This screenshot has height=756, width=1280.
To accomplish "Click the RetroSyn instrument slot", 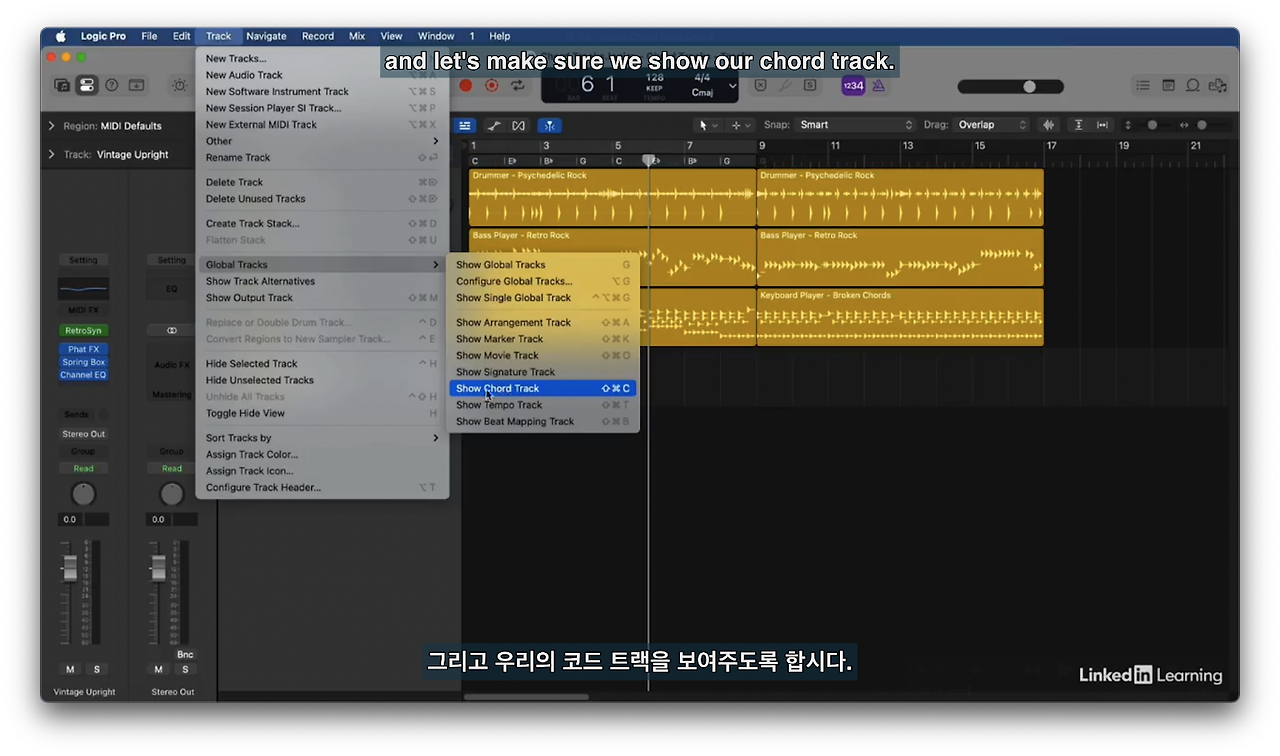I will click(x=83, y=330).
